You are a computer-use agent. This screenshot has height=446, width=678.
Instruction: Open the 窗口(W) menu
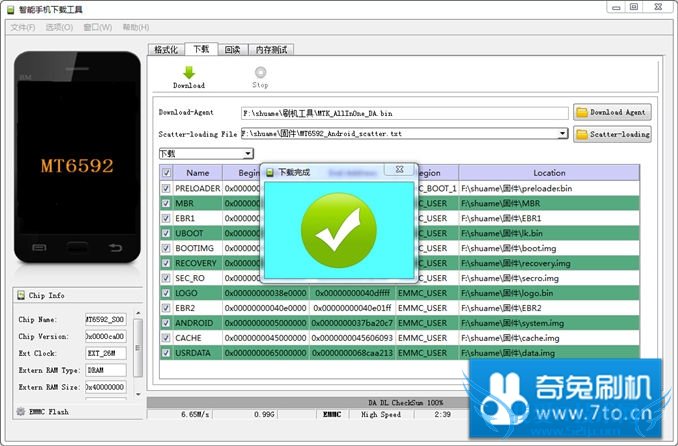point(98,27)
